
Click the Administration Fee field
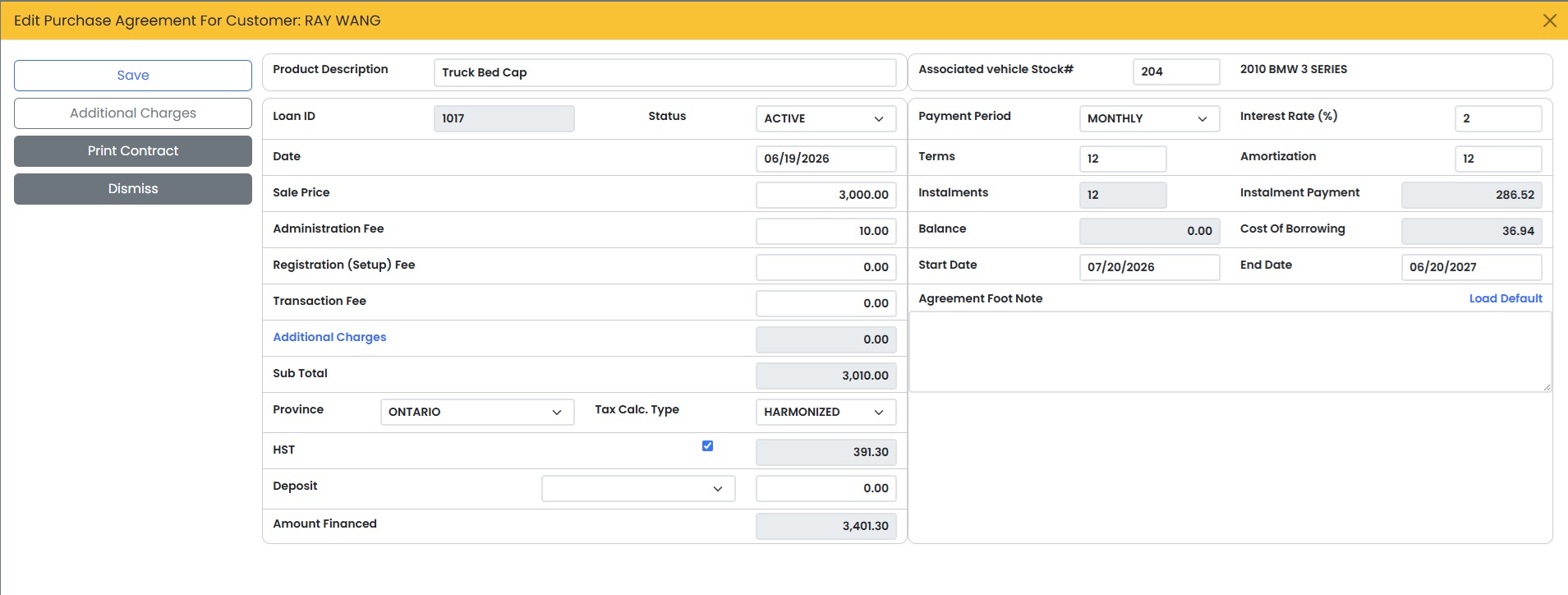pyautogui.click(x=825, y=231)
